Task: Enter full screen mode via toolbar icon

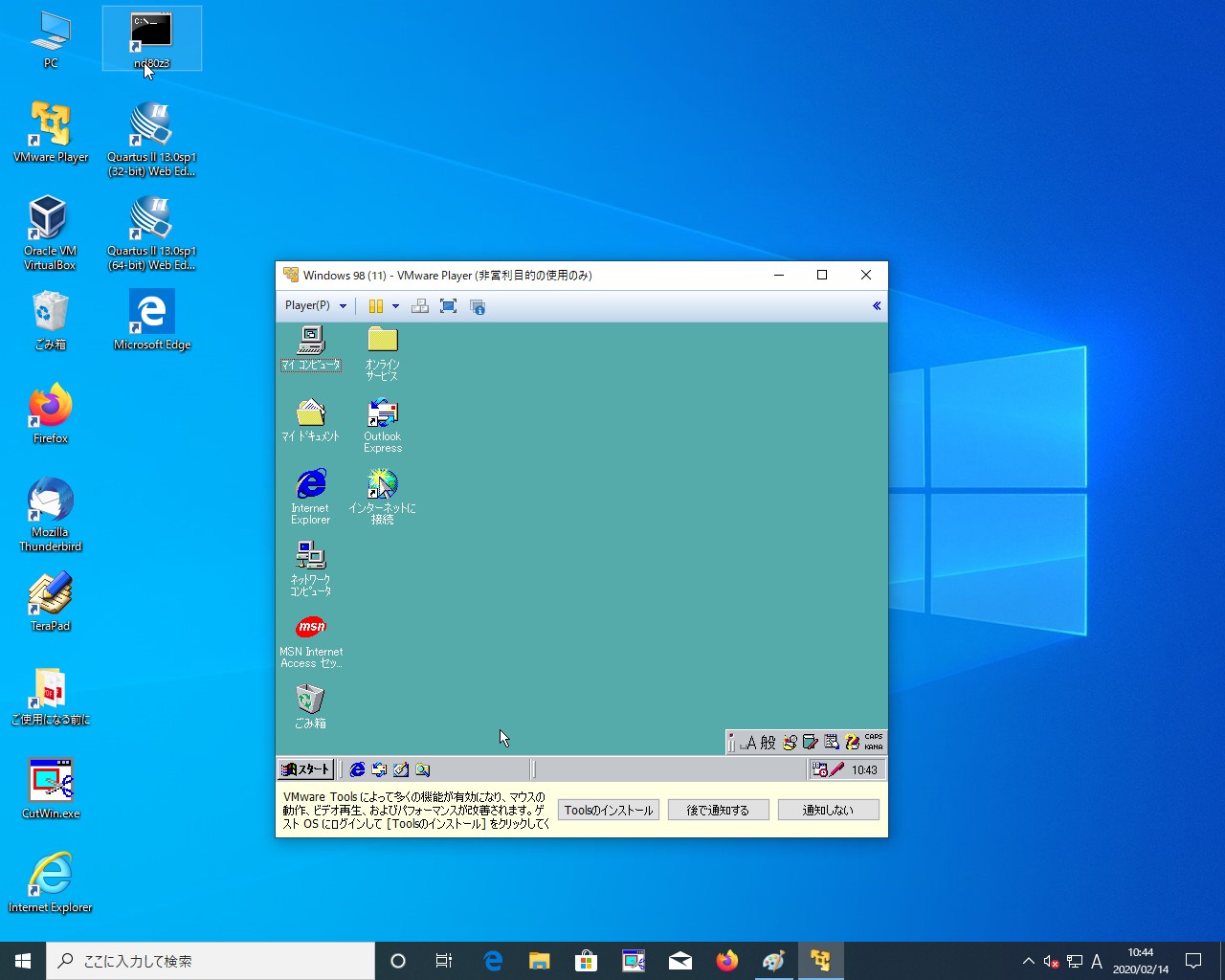Action: [x=448, y=306]
